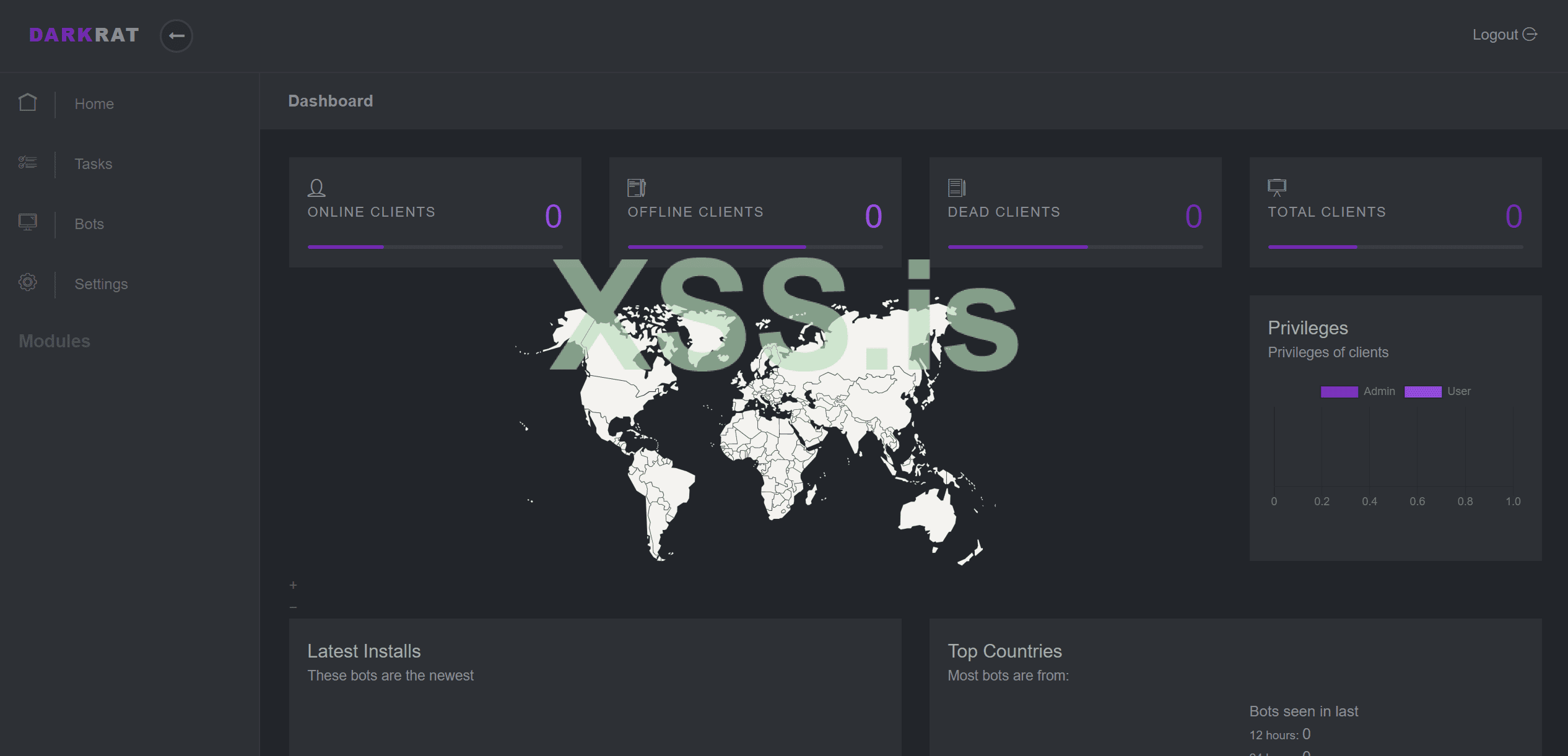Click the logout arrow icon at top right

(1530, 35)
